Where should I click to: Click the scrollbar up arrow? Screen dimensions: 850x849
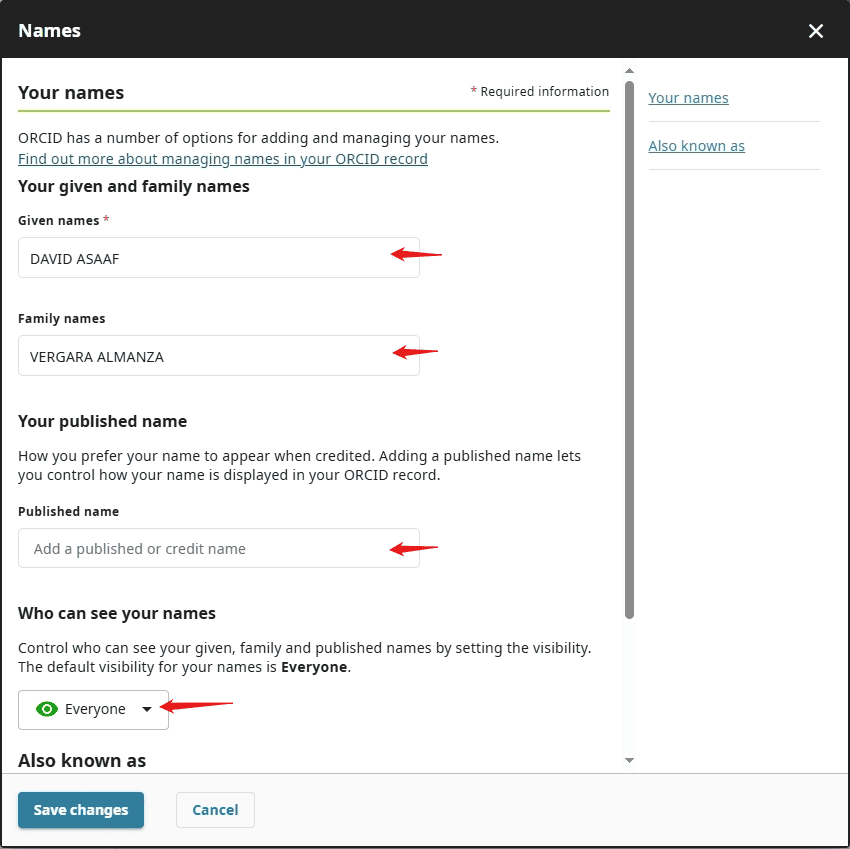pyautogui.click(x=629, y=71)
